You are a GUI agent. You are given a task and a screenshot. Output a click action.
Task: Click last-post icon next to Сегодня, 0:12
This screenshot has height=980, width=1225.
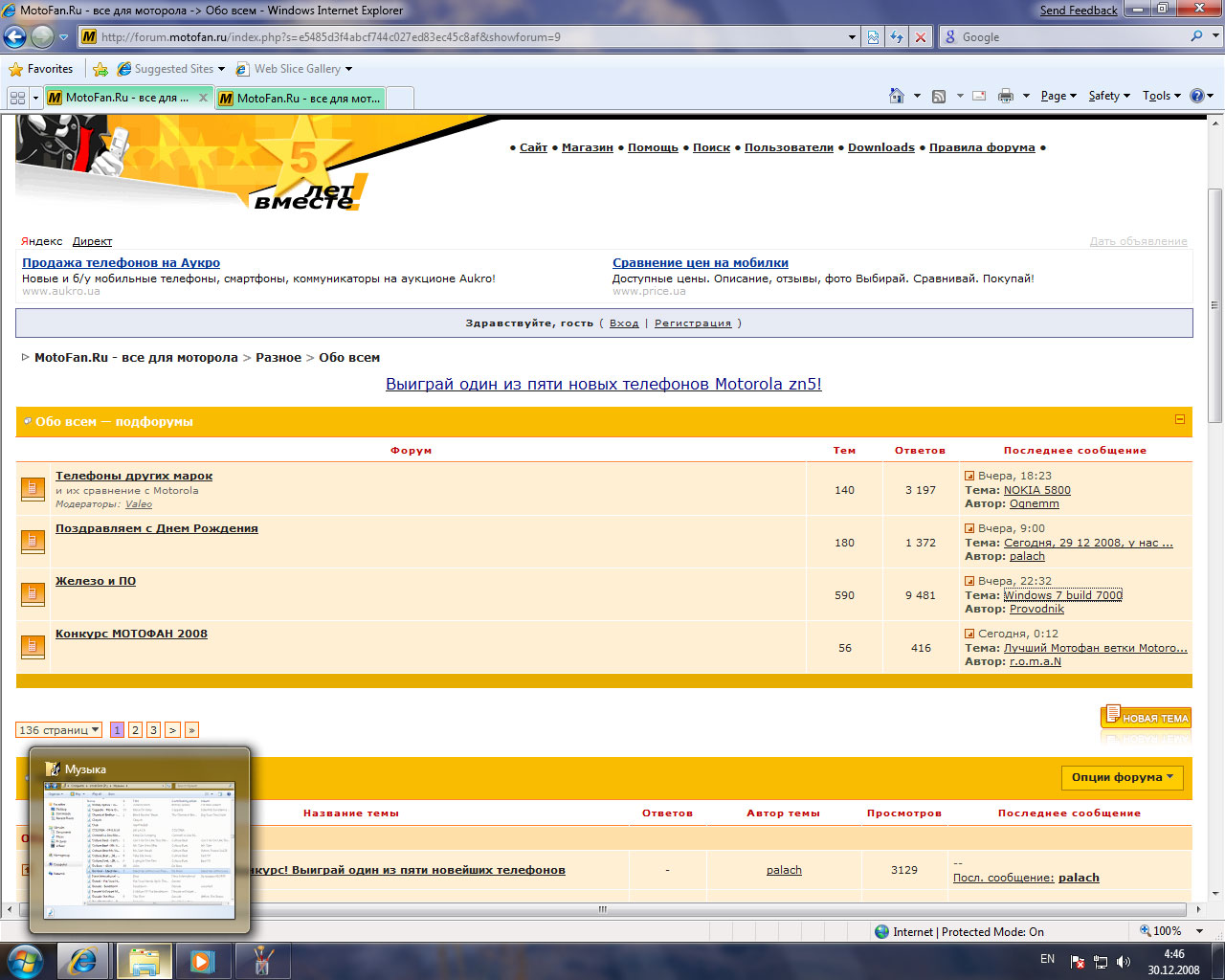click(x=969, y=634)
